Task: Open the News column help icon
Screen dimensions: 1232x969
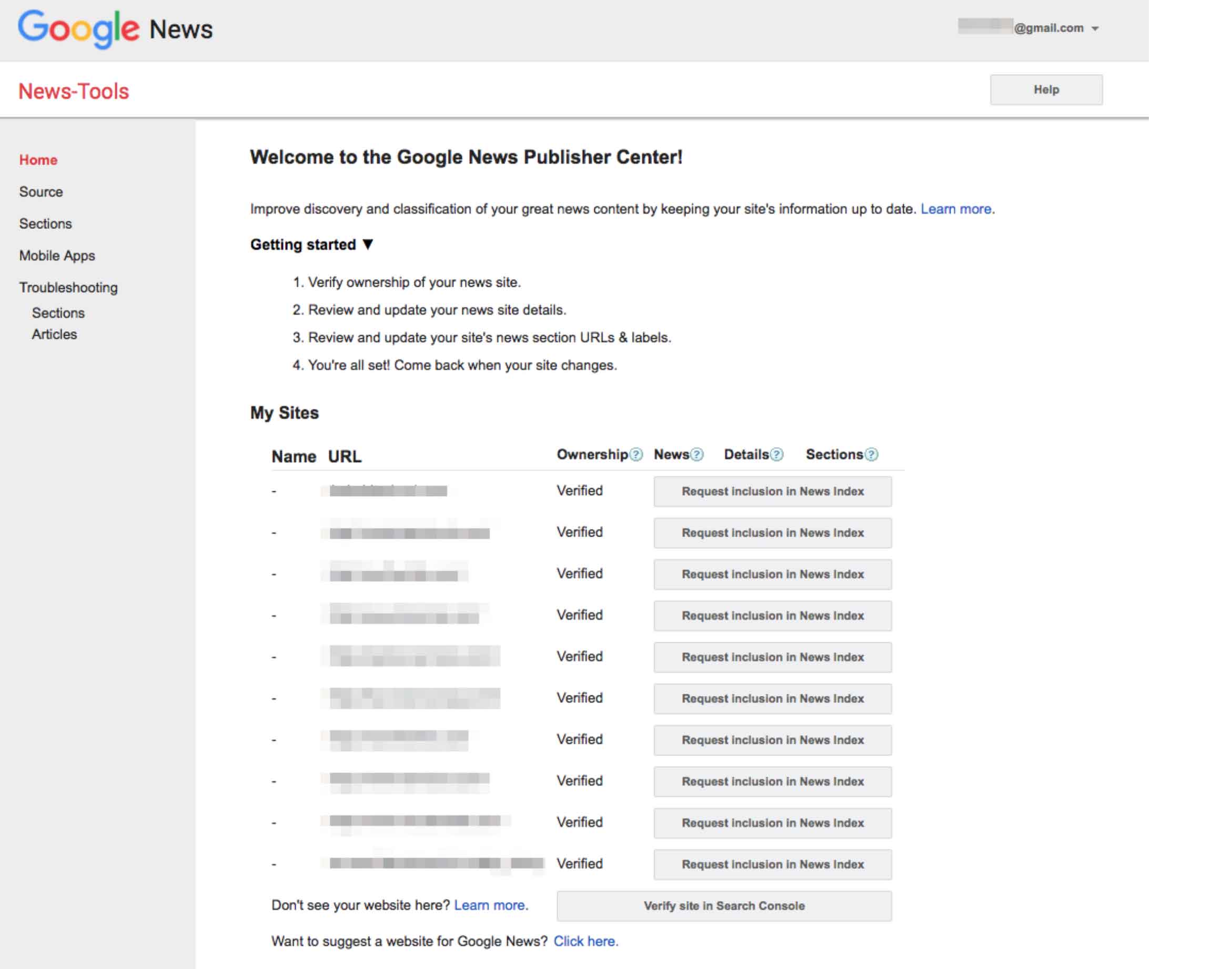Action: [696, 454]
